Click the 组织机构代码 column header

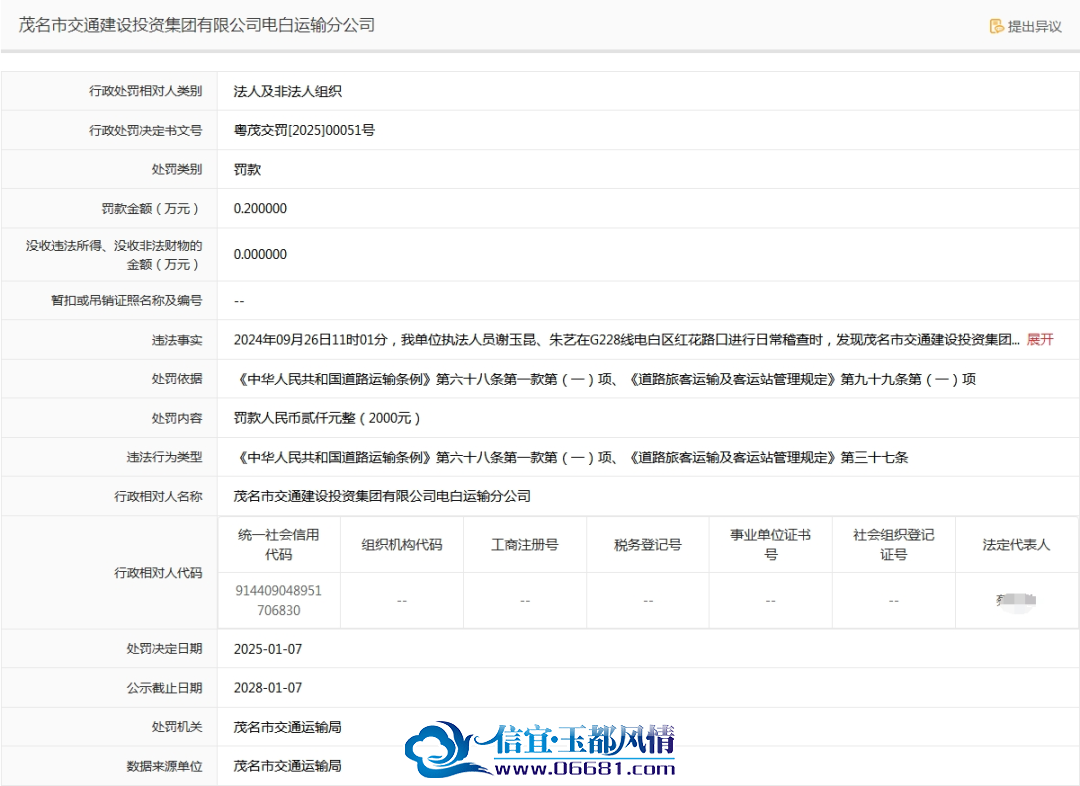(x=402, y=544)
